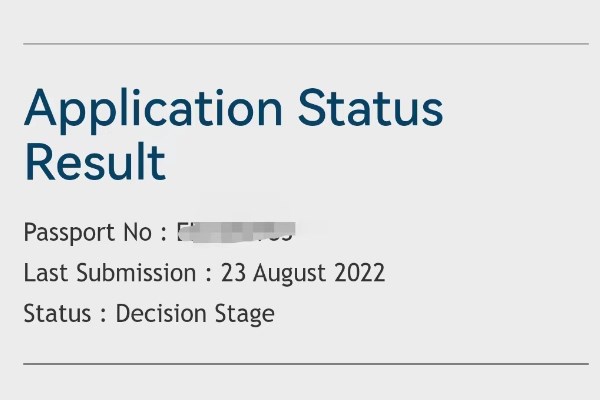Click the word "Last" in the submission row
Image resolution: width=600 pixels, height=400 pixels.
pyautogui.click(x=43, y=273)
